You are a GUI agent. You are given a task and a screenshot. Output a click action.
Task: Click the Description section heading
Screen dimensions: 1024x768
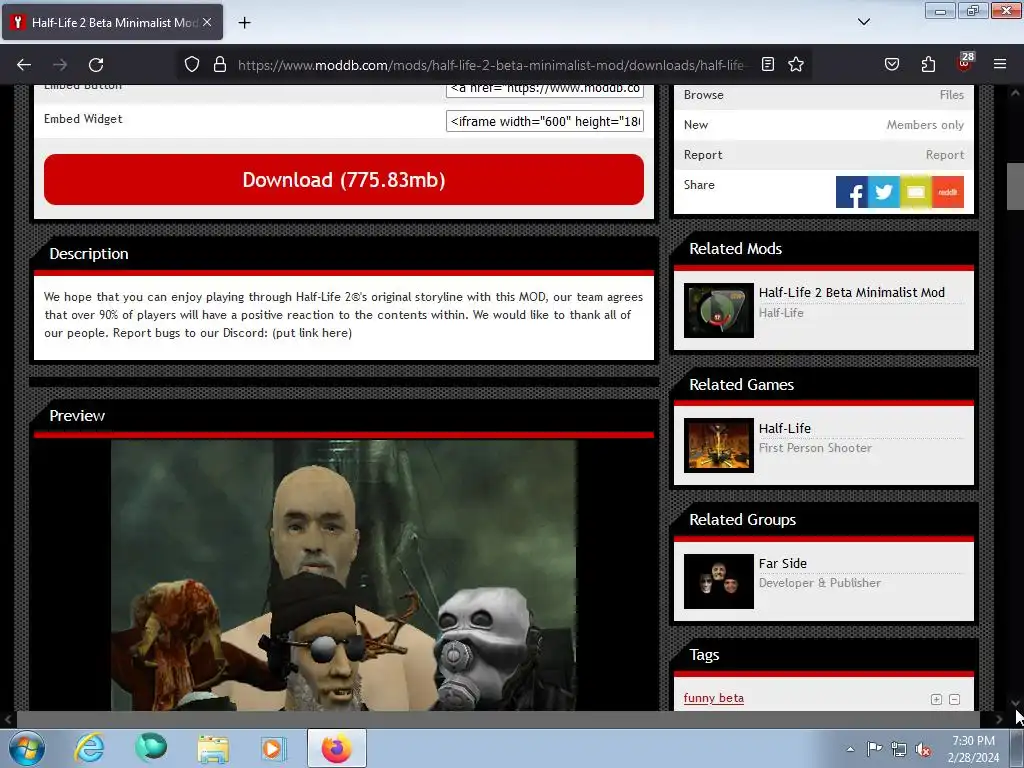89,254
